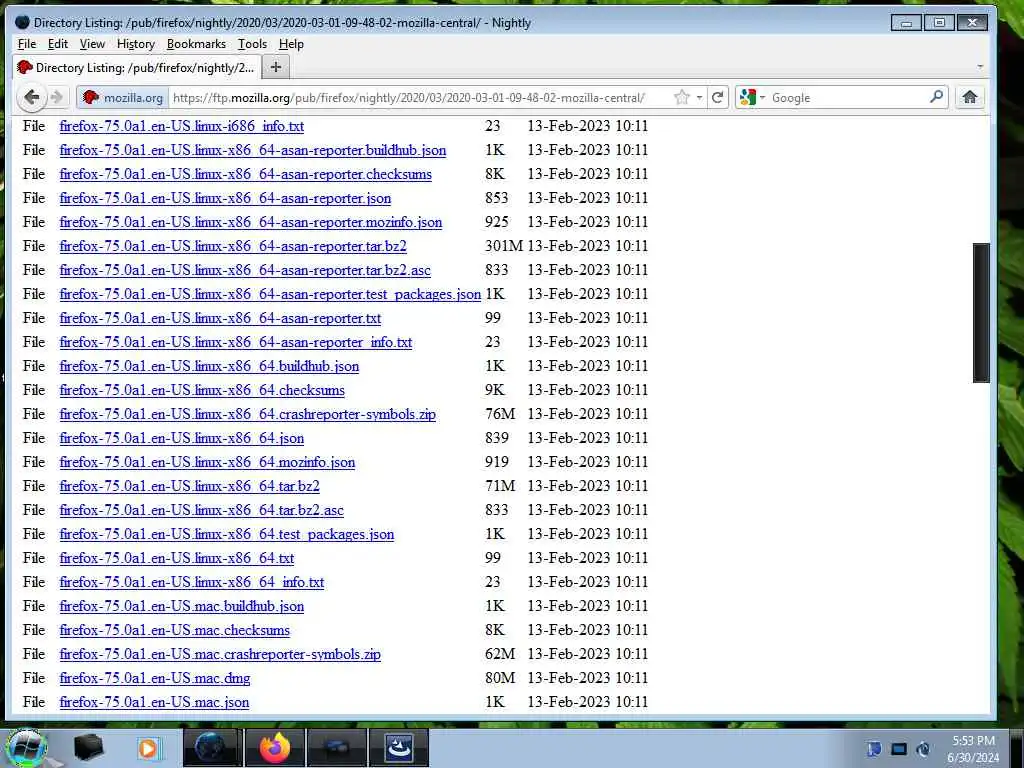This screenshot has width=1024, height=768.
Task: Open the Help menu
Action: pyautogui.click(x=291, y=44)
